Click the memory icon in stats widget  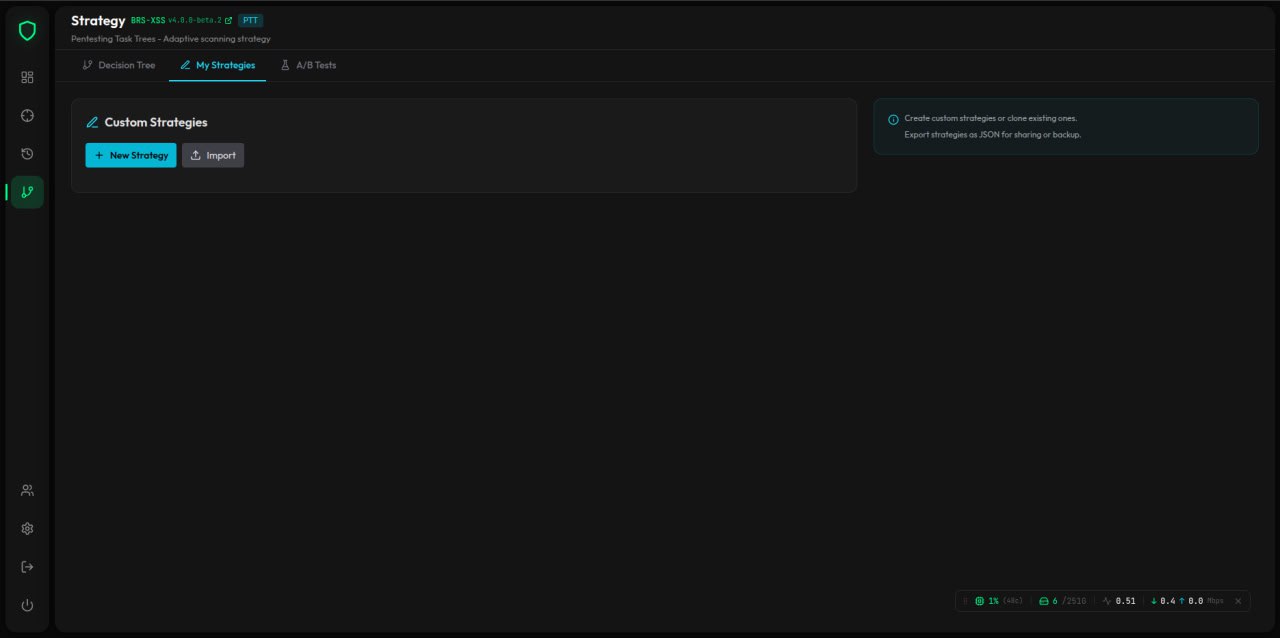(x=1044, y=601)
